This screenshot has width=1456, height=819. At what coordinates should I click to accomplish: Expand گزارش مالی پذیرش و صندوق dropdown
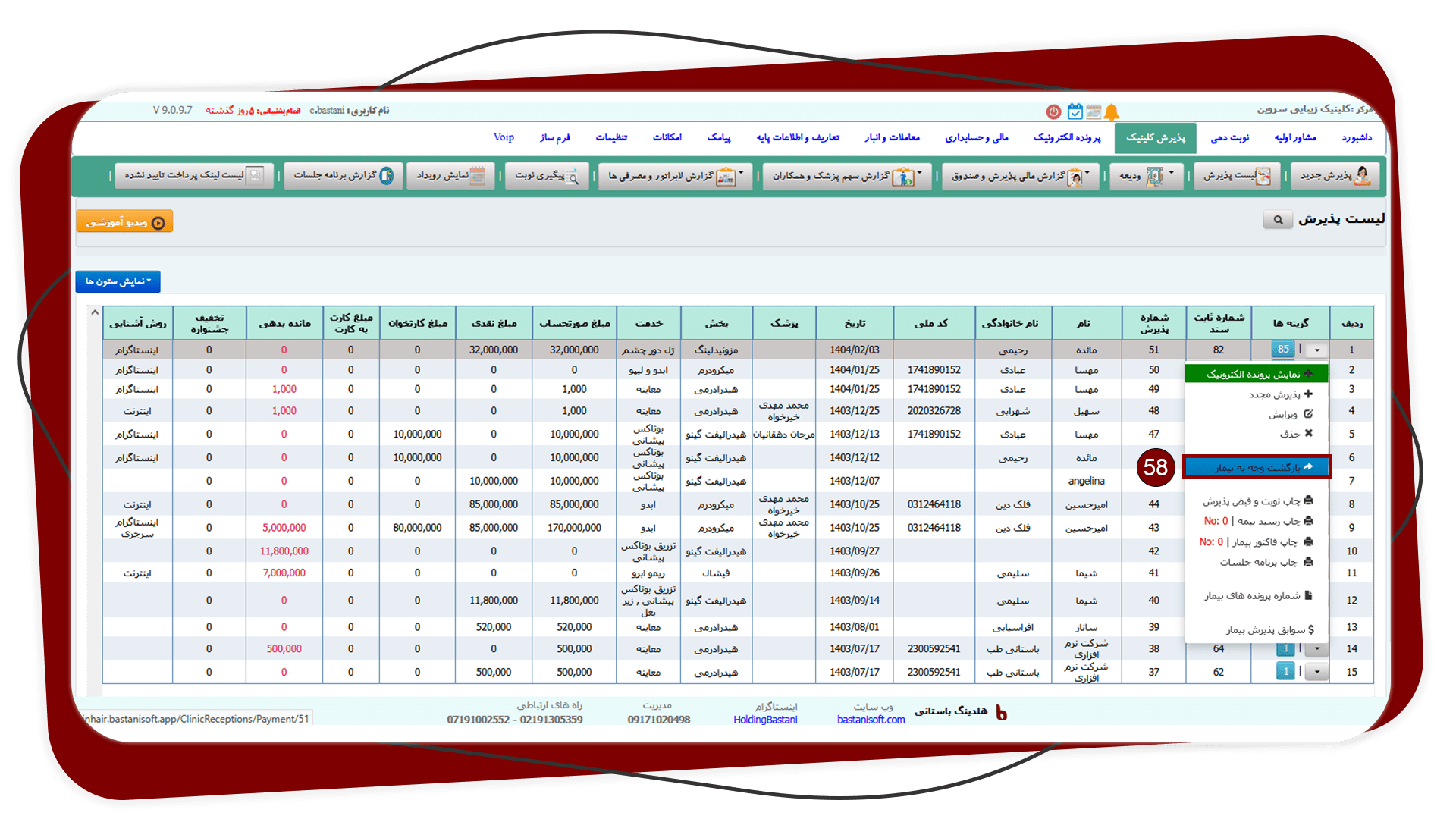[1020, 176]
